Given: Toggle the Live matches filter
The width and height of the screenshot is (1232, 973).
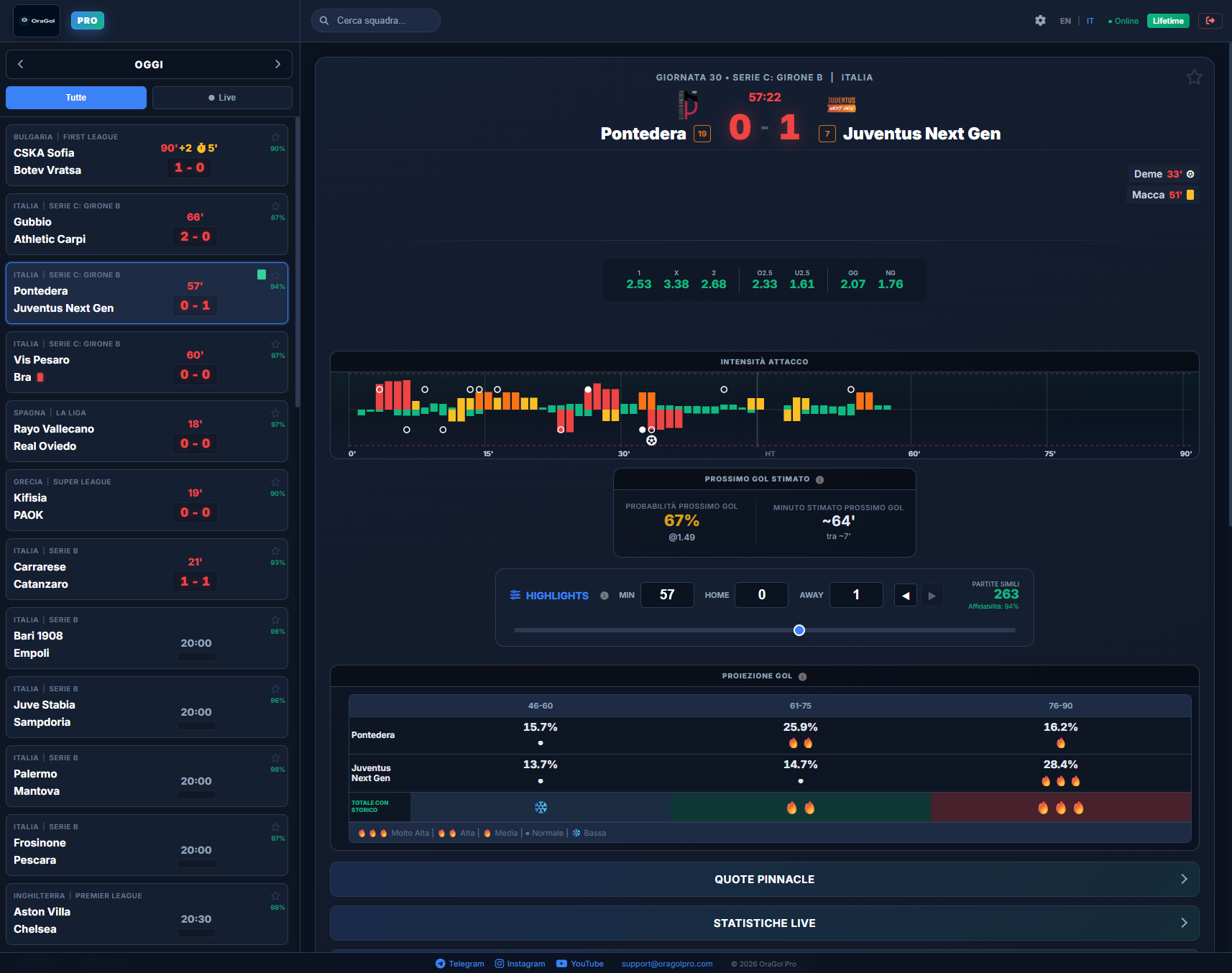Looking at the screenshot, I should [x=222, y=98].
